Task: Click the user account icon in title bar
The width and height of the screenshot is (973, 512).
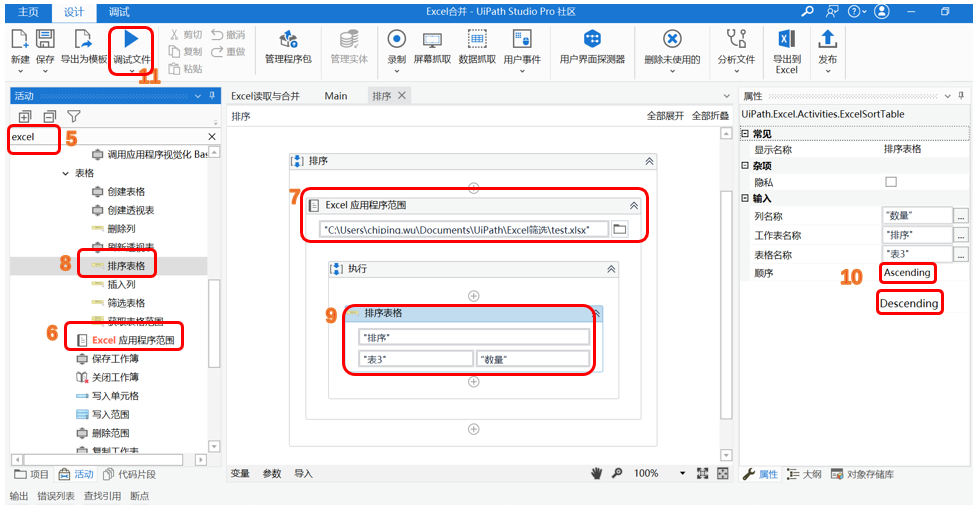Action: (882, 11)
